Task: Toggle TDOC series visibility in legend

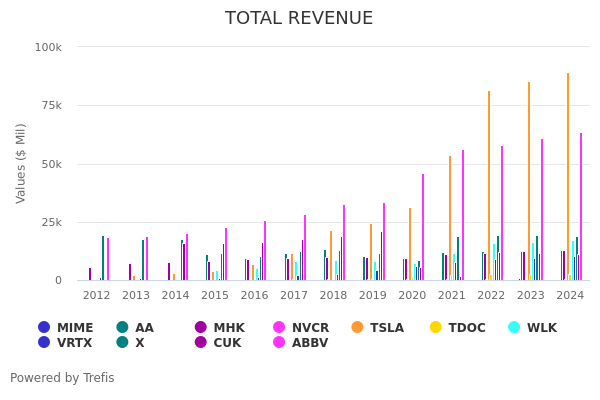Action: pyautogui.click(x=469, y=327)
